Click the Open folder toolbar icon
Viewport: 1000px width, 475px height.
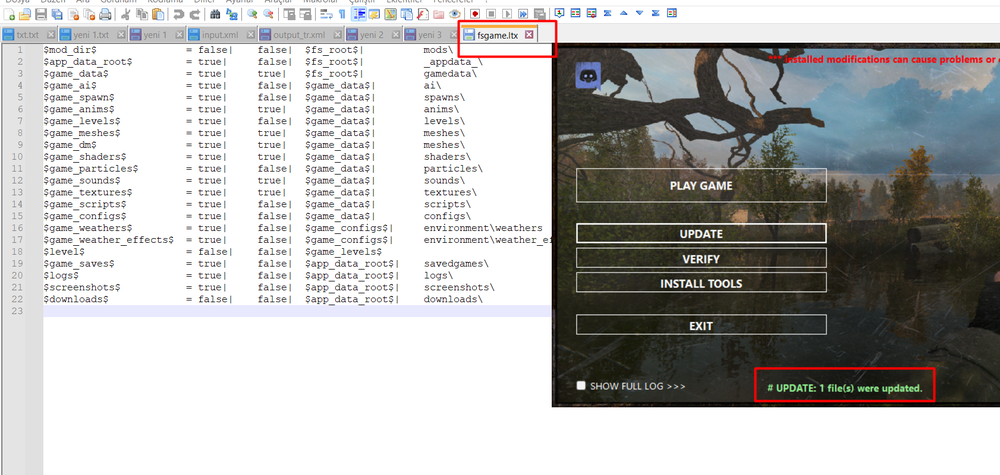click(25, 13)
